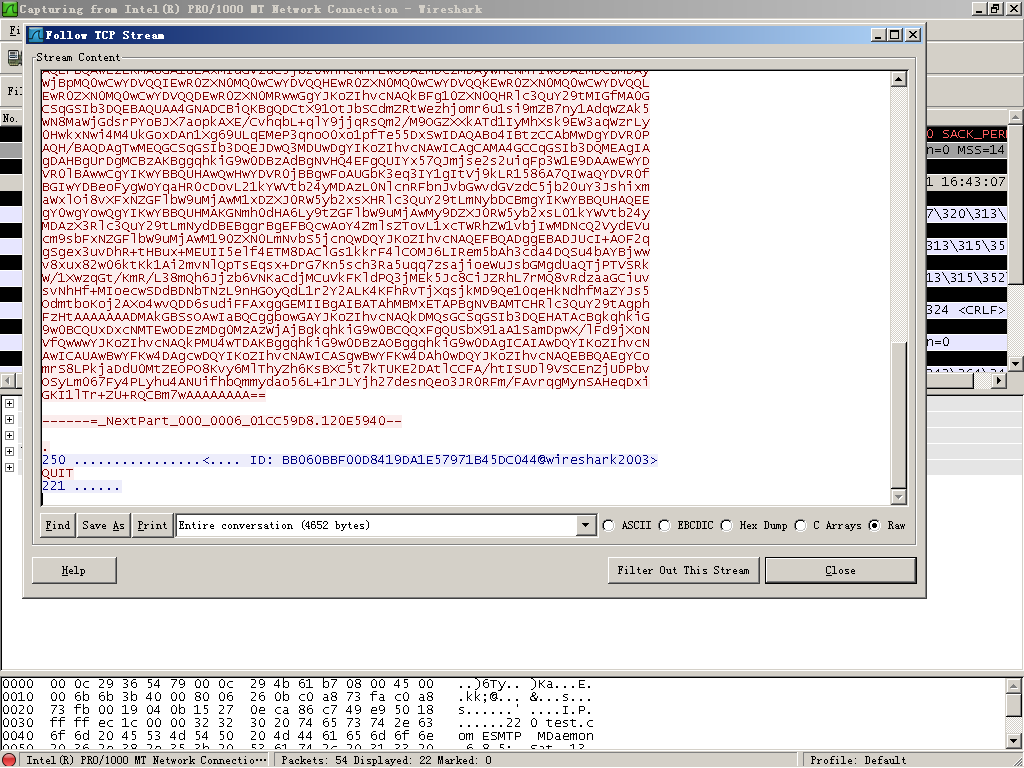Minimize the main Wireshark window

[x=979, y=9]
